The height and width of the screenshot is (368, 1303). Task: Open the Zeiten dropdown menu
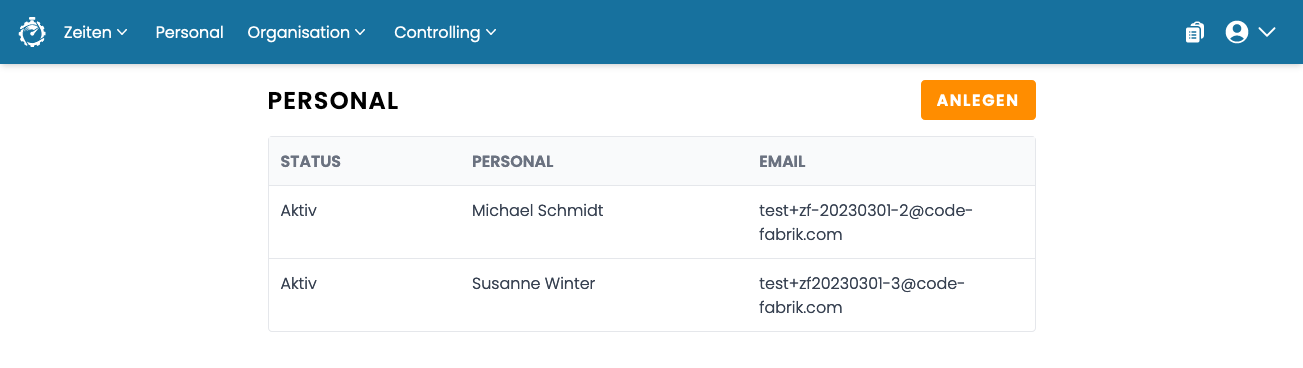point(95,32)
